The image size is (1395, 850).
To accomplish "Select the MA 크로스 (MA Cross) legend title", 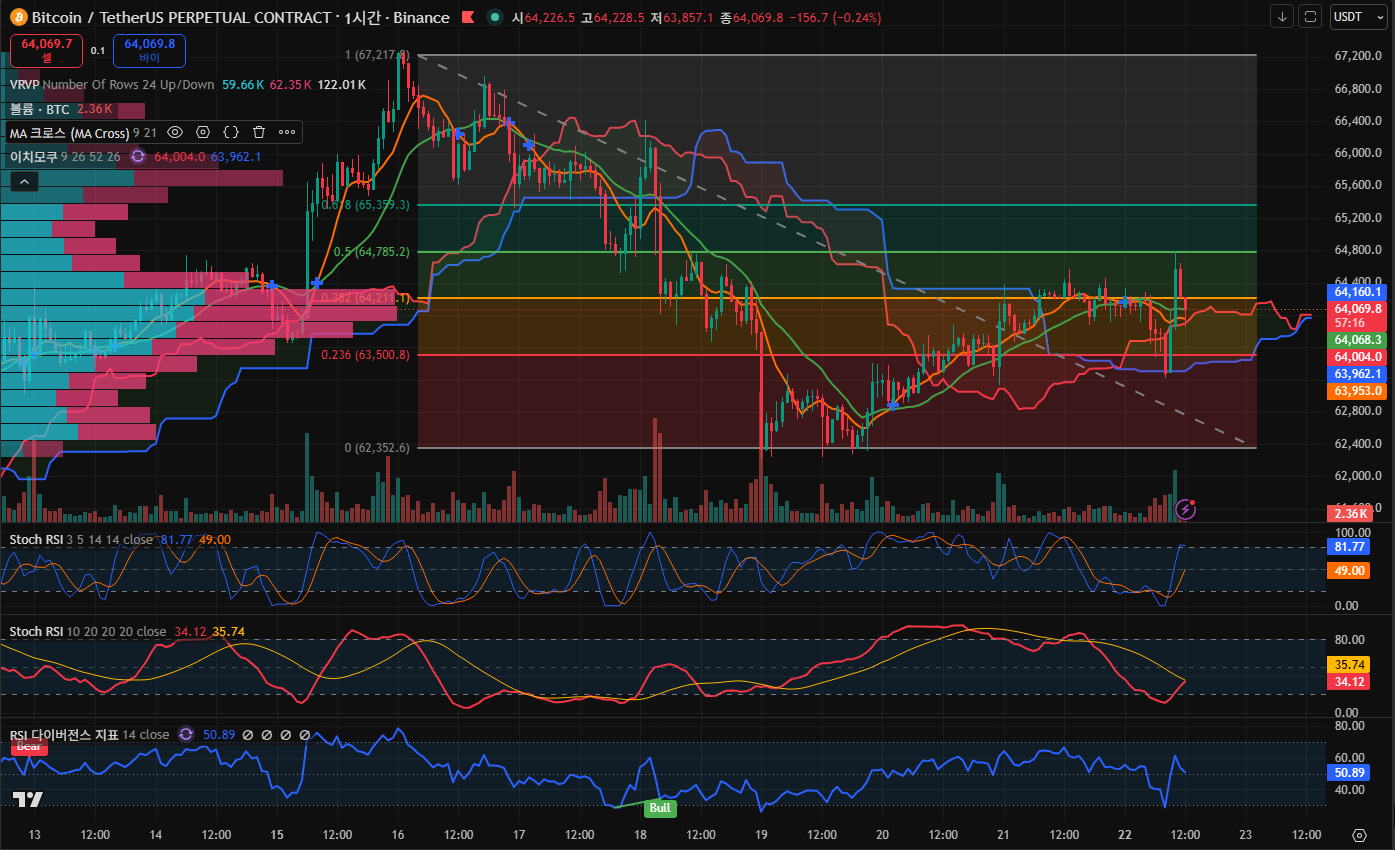I will pyautogui.click(x=69, y=132).
